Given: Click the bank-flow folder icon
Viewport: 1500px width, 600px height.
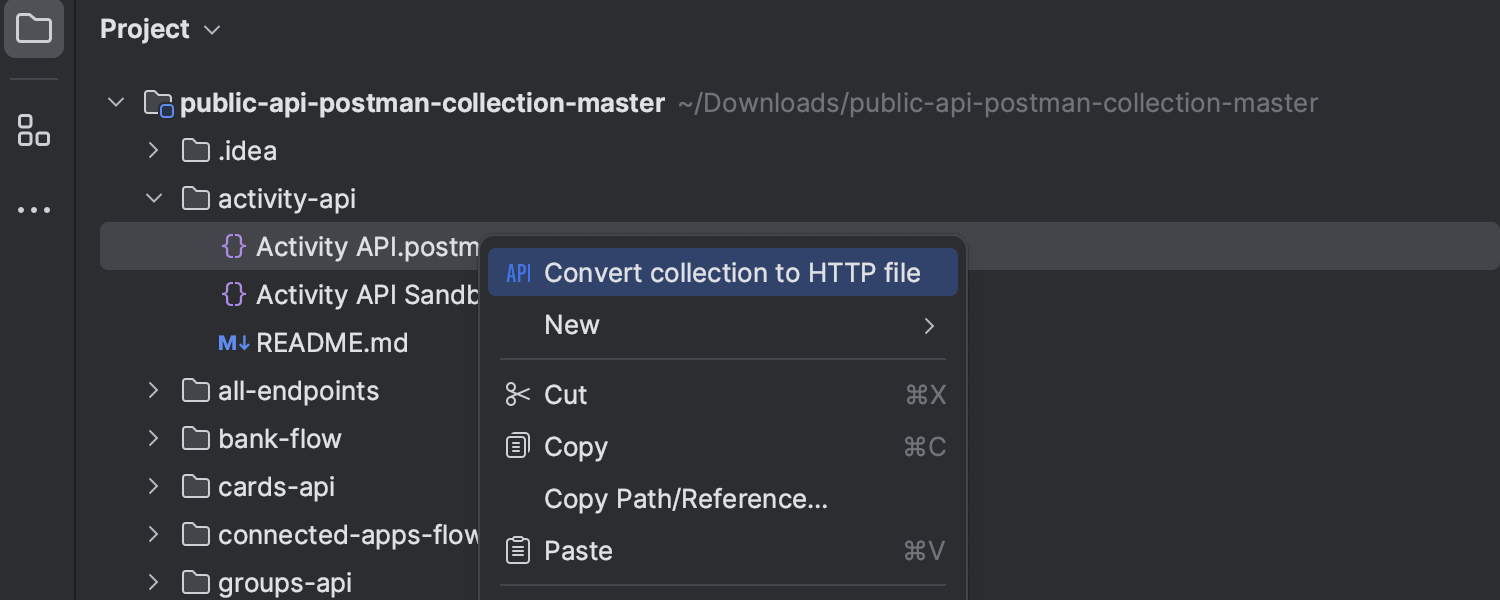Looking at the screenshot, I should (195, 439).
